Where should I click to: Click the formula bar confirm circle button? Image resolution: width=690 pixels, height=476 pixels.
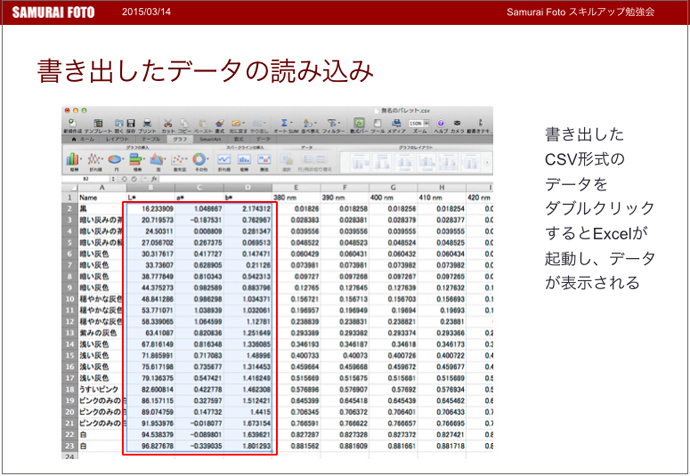[134, 179]
